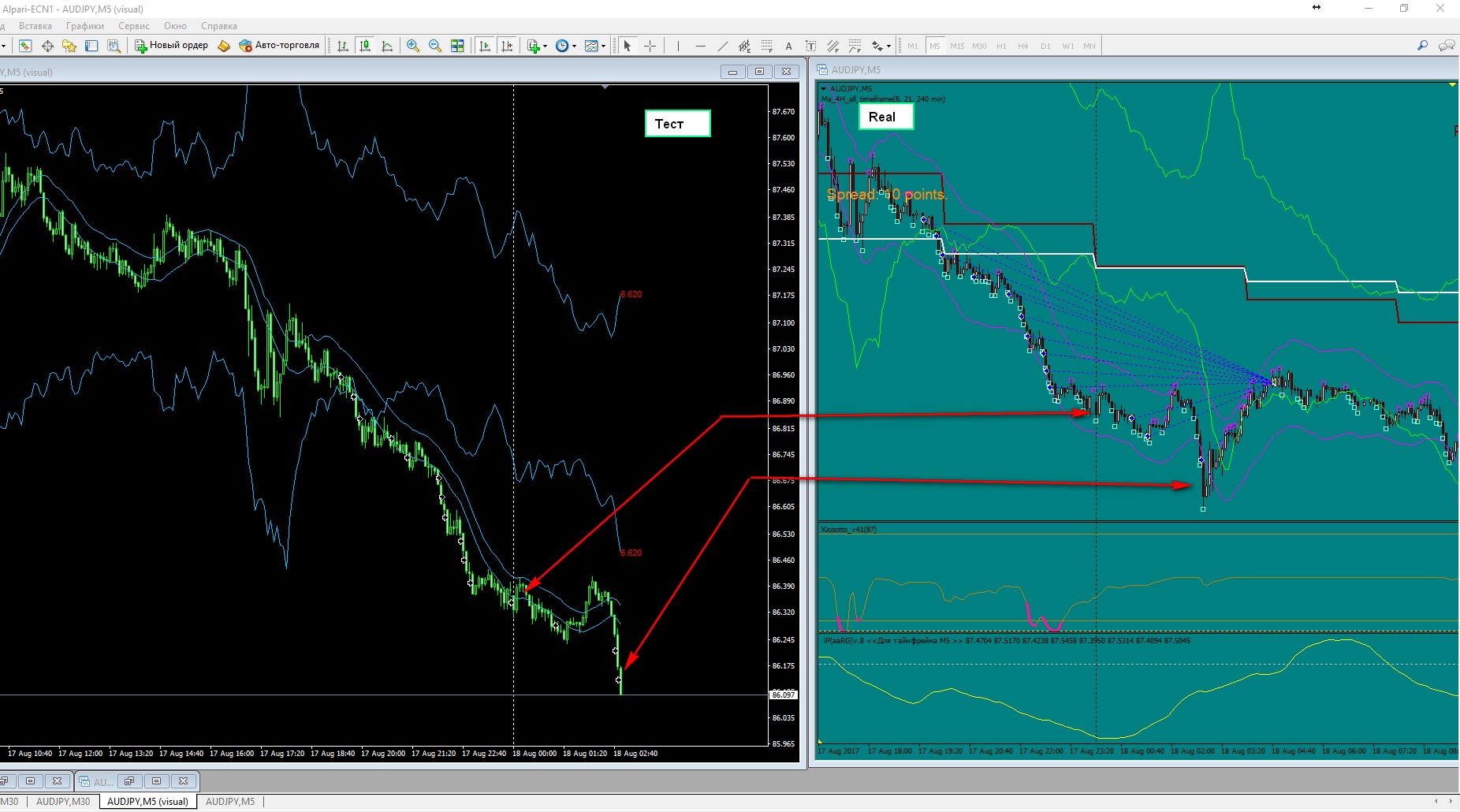Screen dimensions: 1460x812
Task: Click the Real label on the teal chart
Action: point(886,117)
